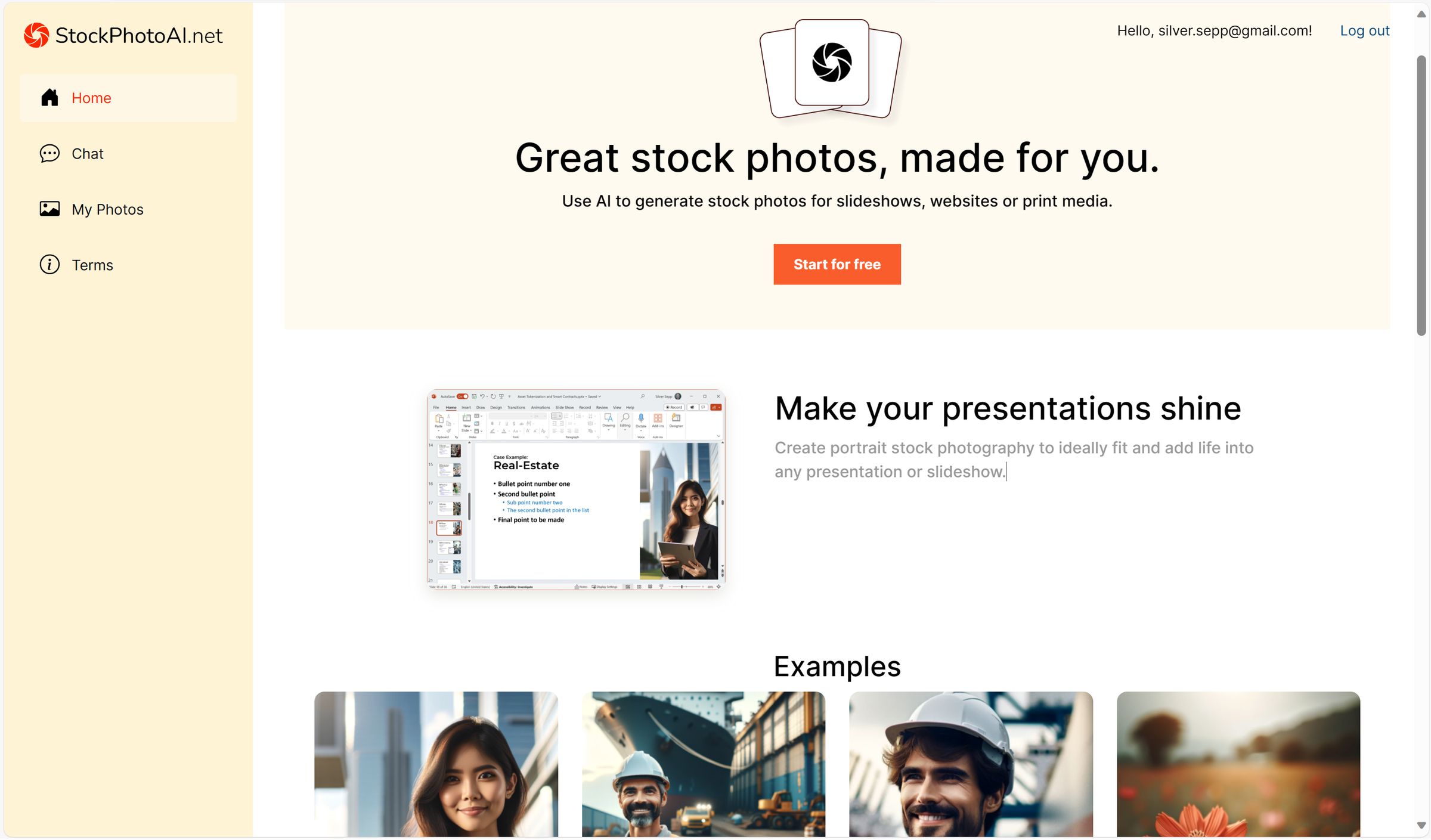Click the Start for free button
The image size is (1431, 840).
click(x=837, y=264)
